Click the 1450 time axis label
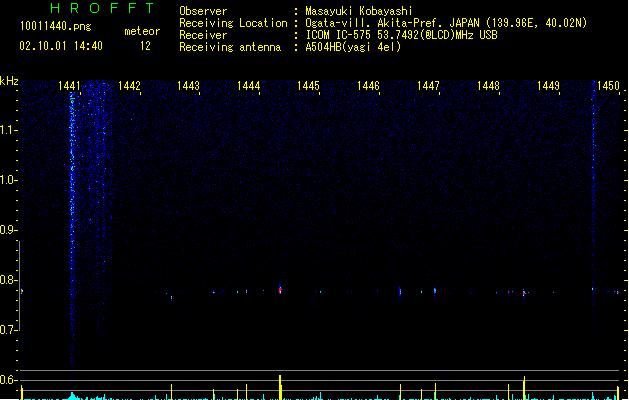The width and height of the screenshot is (629, 400). tap(608, 86)
